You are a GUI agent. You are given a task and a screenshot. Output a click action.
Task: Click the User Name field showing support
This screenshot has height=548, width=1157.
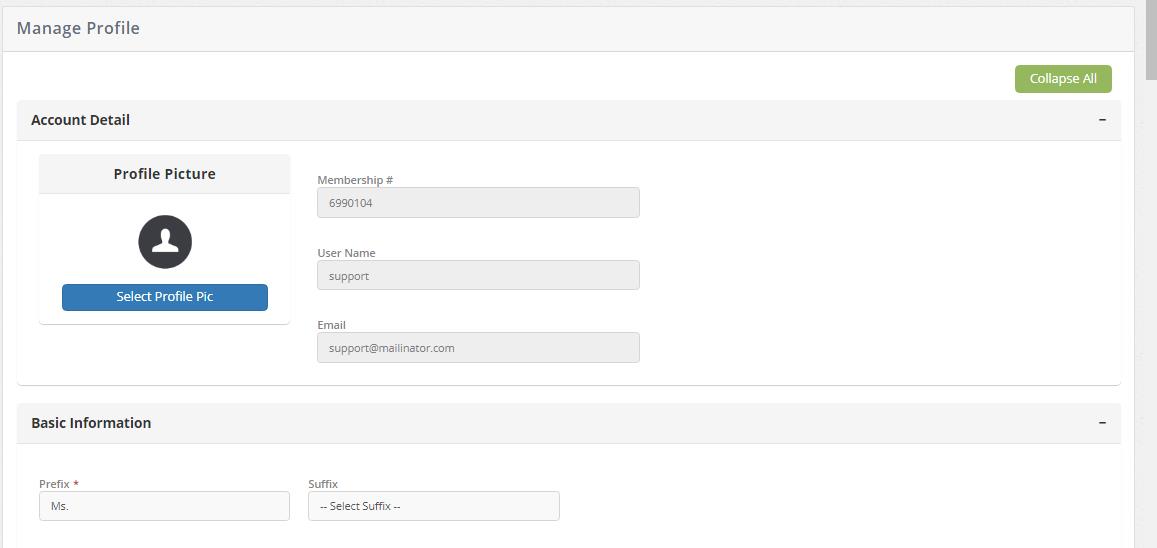[x=478, y=276]
